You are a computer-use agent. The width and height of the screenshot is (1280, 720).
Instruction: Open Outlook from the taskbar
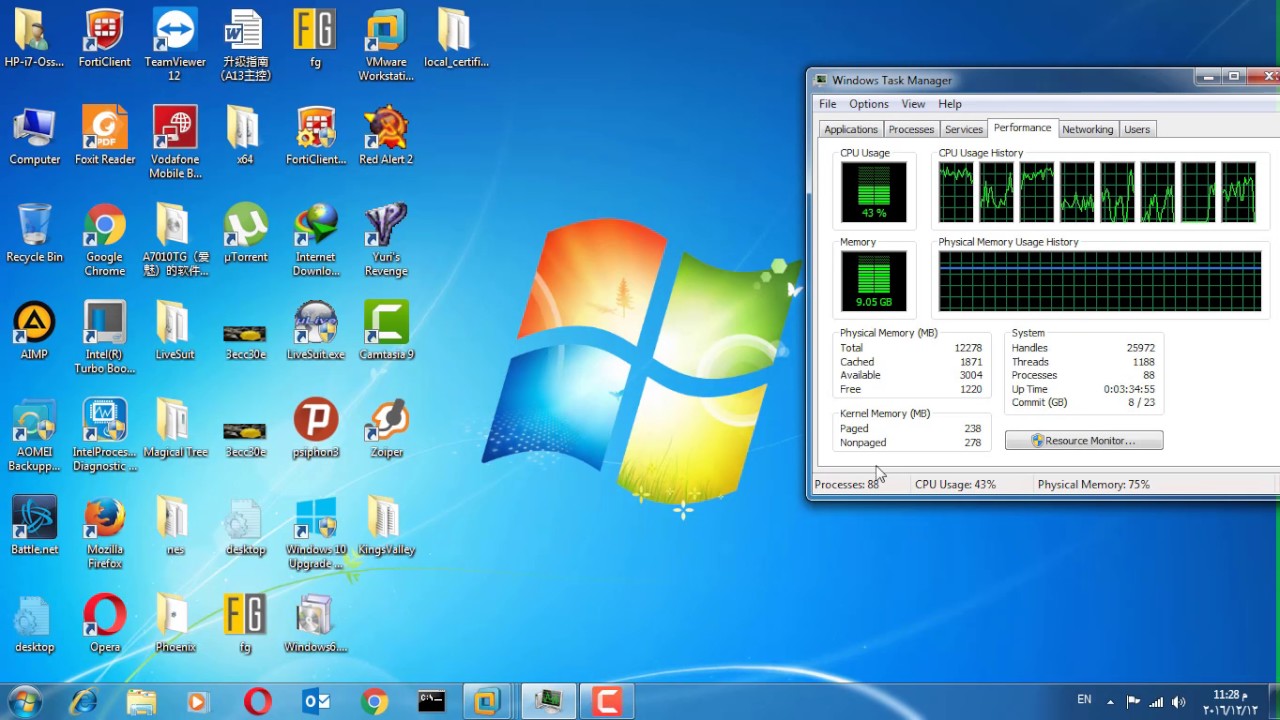pyautogui.click(x=316, y=702)
